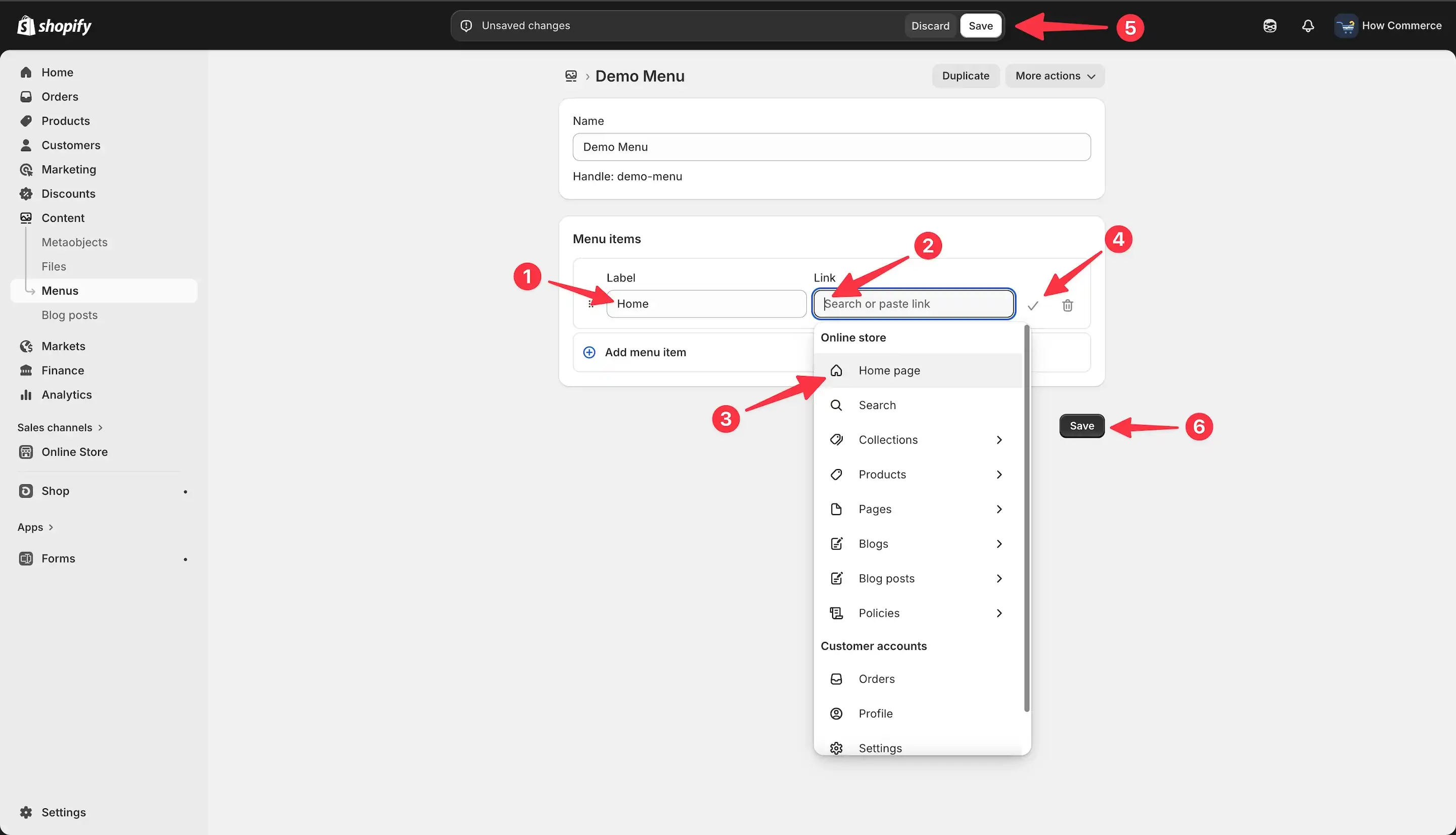Image resolution: width=1456 pixels, height=835 pixels.
Task: Expand the Blog posts submenu chevron
Action: (x=999, y=579)
